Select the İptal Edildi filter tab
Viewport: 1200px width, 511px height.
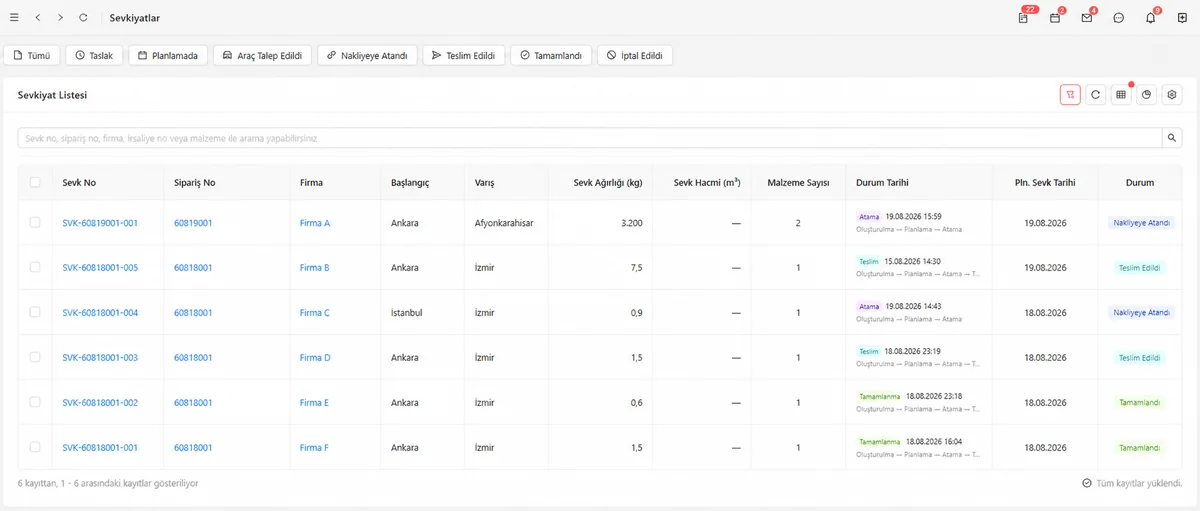(635, 56)
